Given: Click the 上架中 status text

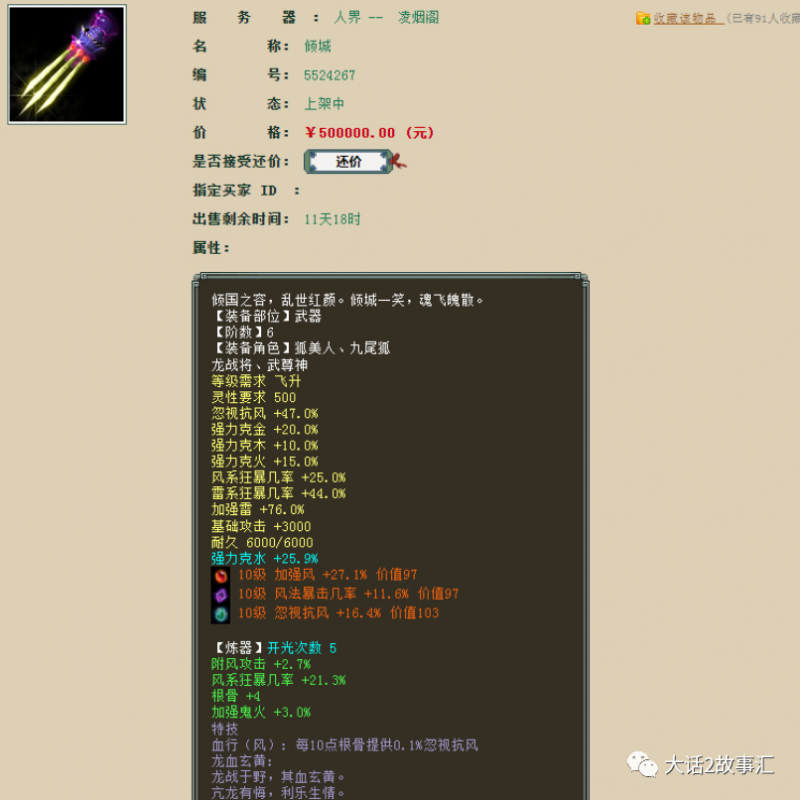Looking at the screenshot, I should click(x=324, y=104).
